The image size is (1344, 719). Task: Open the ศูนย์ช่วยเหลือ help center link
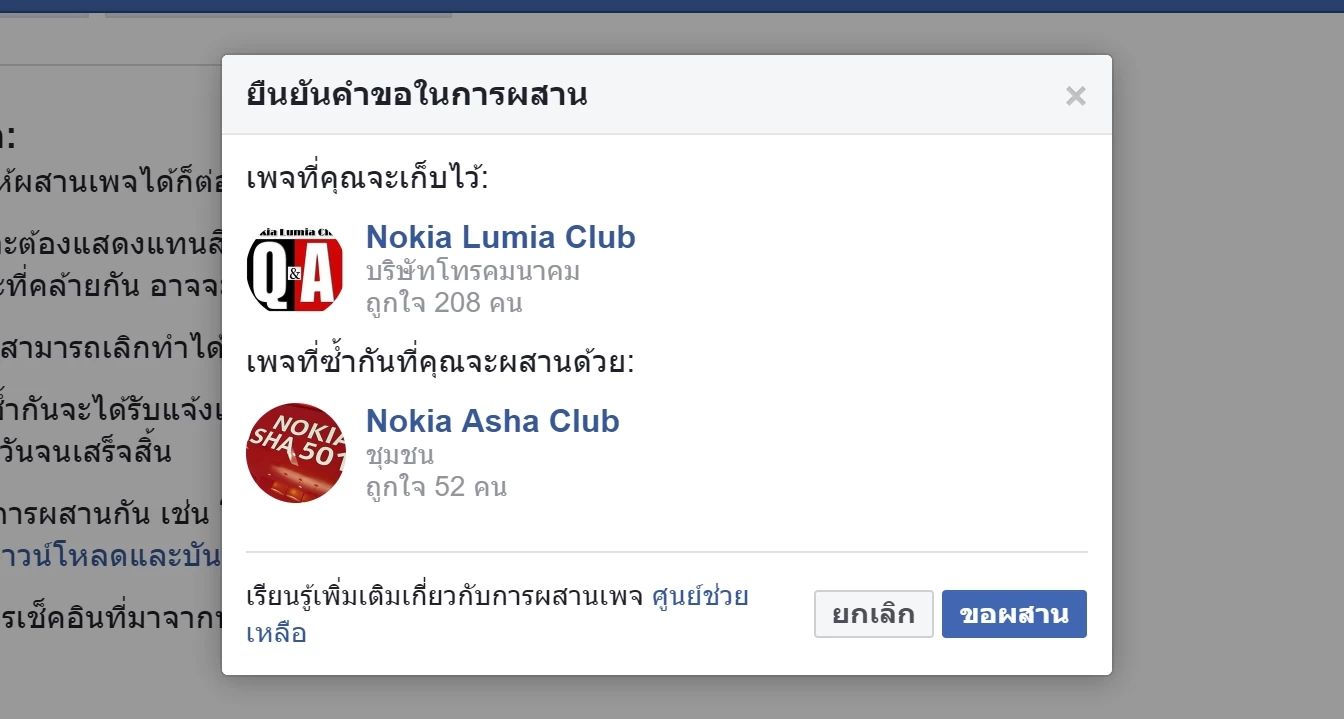coord(699,597)
